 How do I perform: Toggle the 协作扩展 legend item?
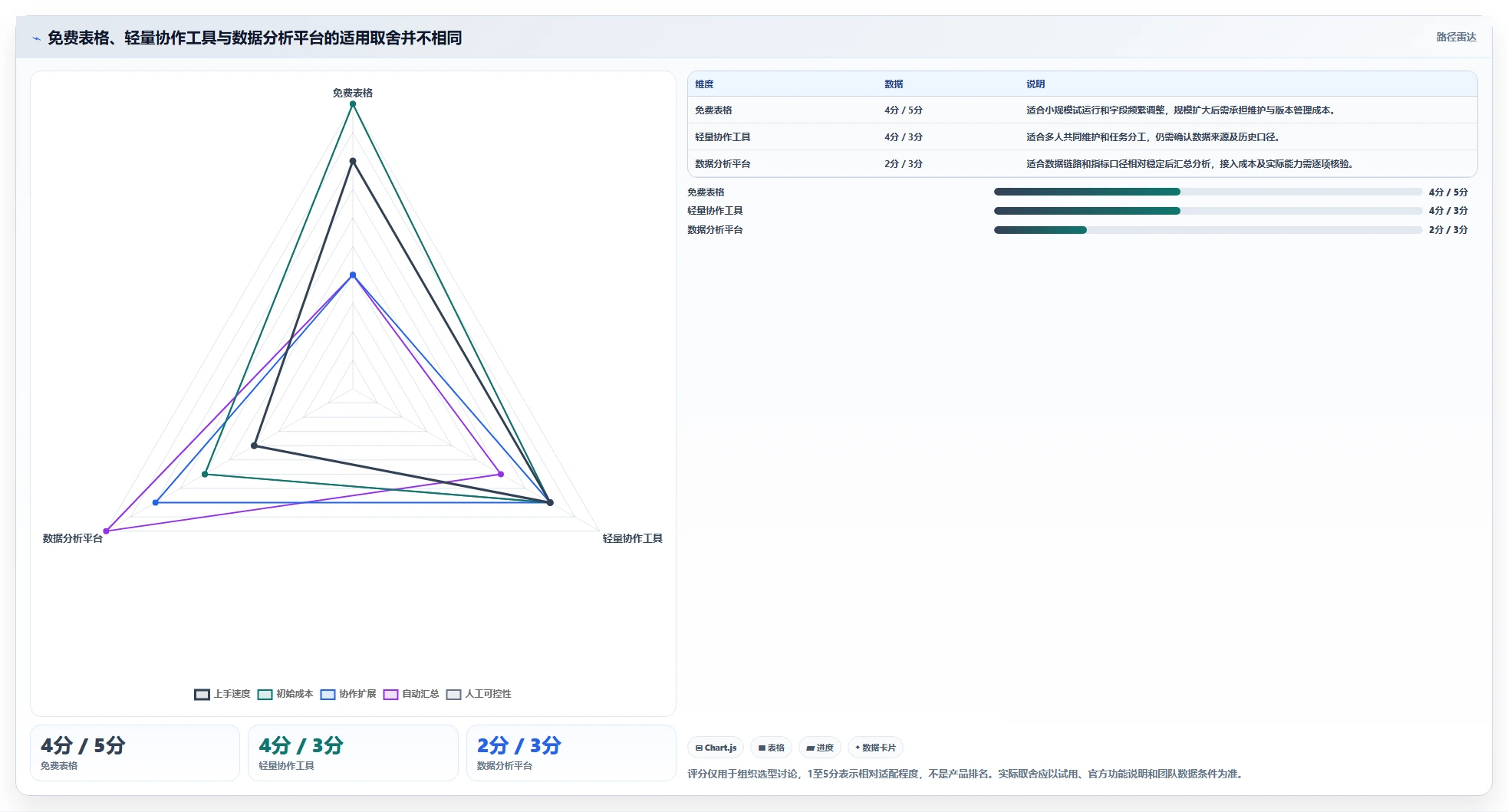point(348,695)
